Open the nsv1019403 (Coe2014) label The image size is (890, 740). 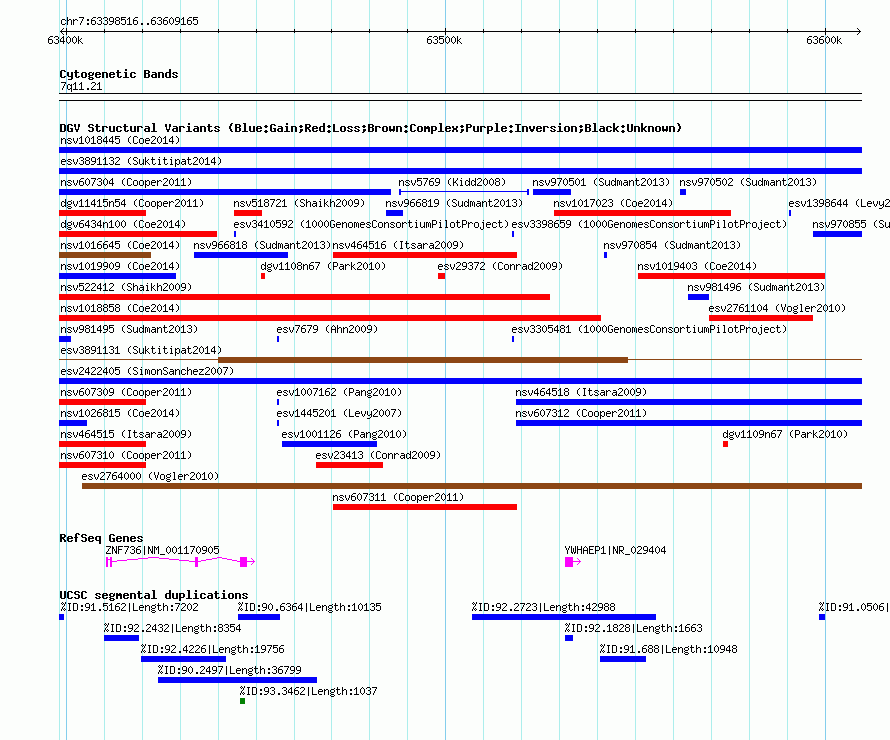click(x=697, y=266)
